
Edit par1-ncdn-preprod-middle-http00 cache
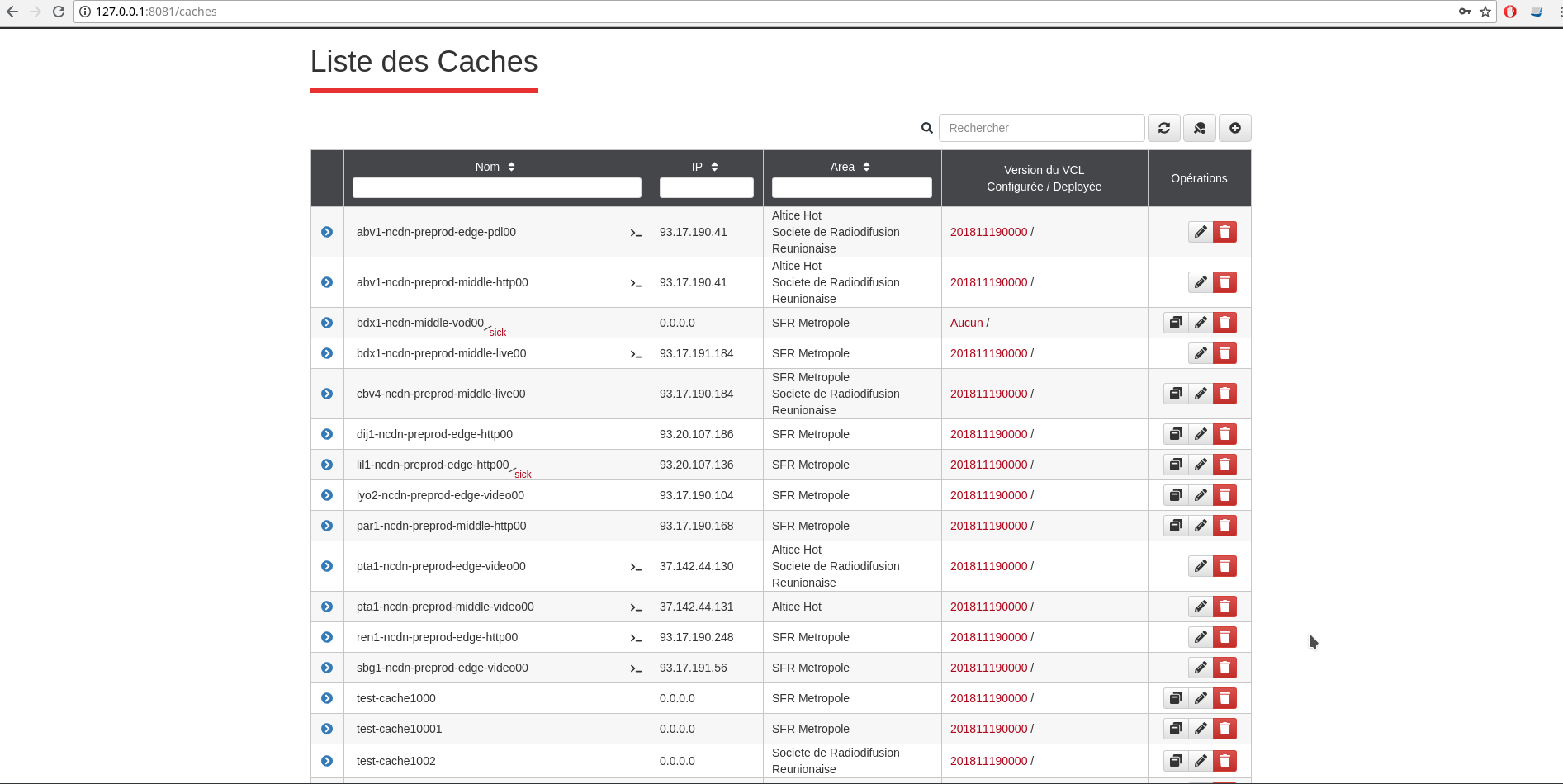pyautogui.click(x=1201, y=526)
